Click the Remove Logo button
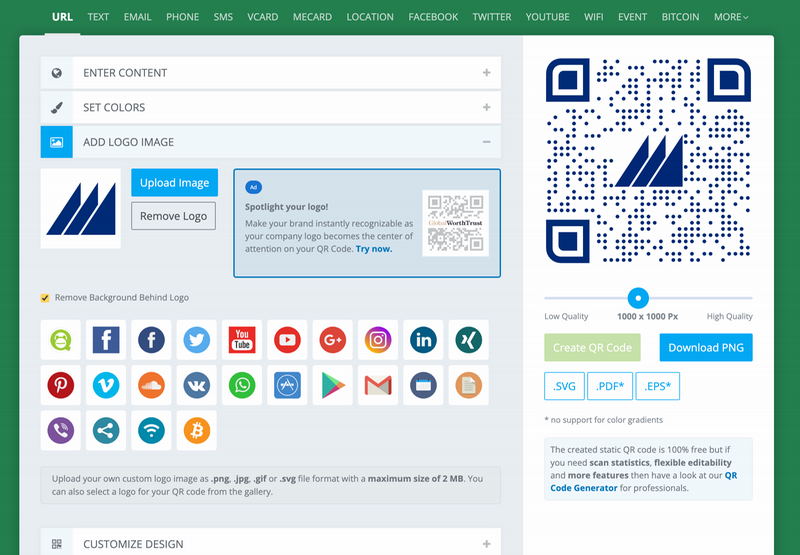 [x=173, y=216]
